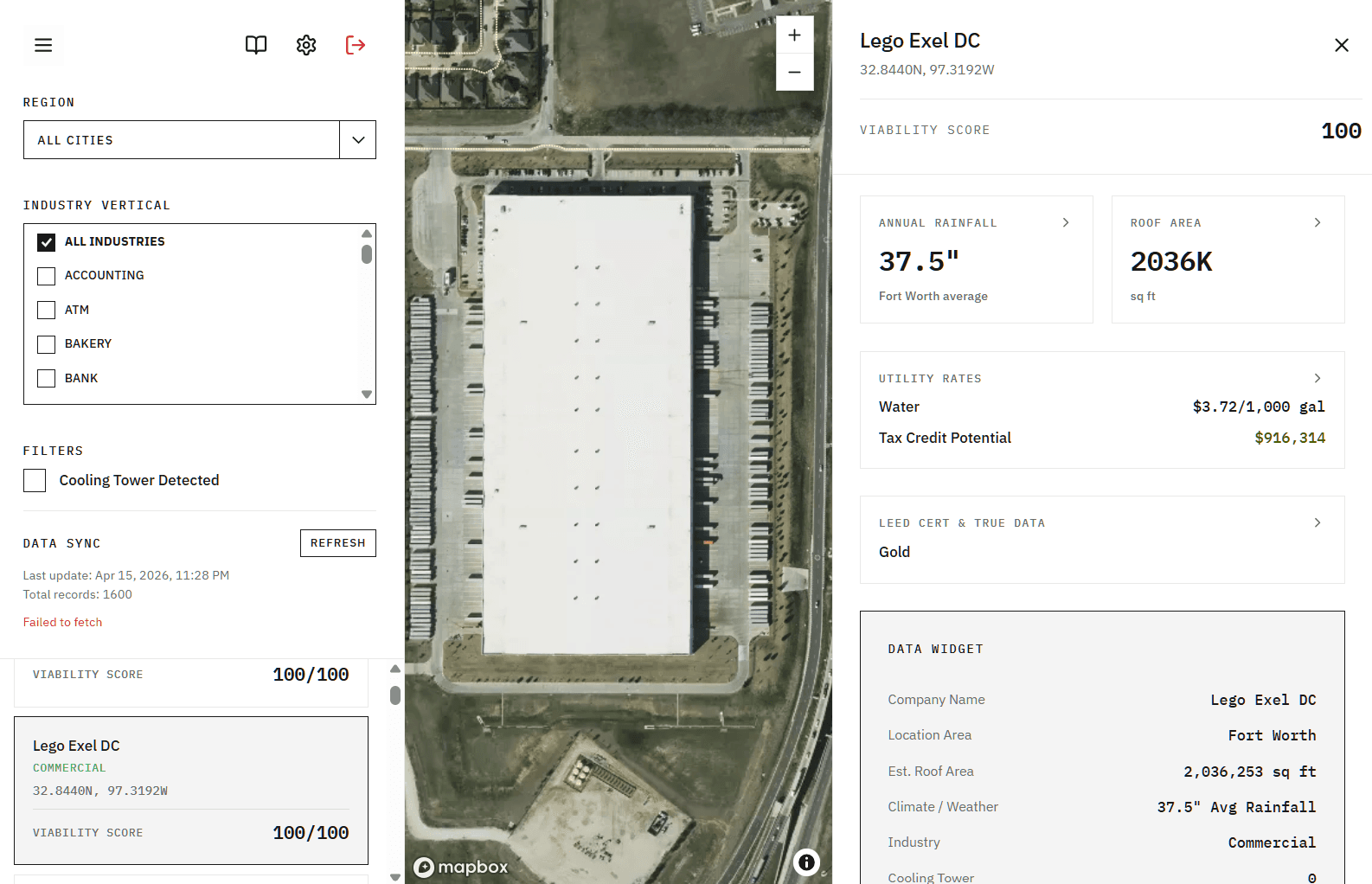
Task: Zoom in on the map
Action: (x=795, y=35)
